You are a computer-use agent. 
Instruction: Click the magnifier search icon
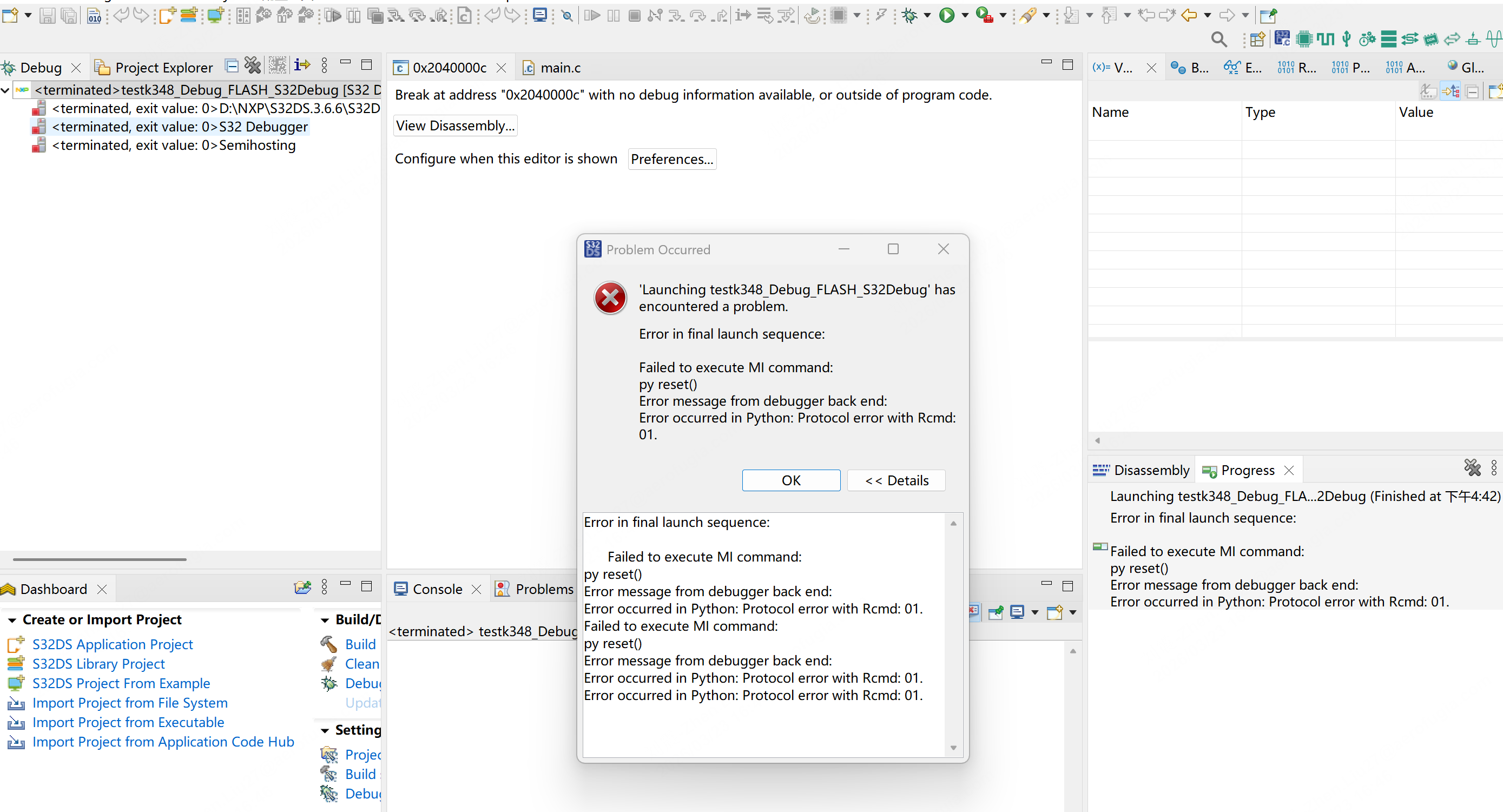pyautogui.click(x=1218, y=39)
